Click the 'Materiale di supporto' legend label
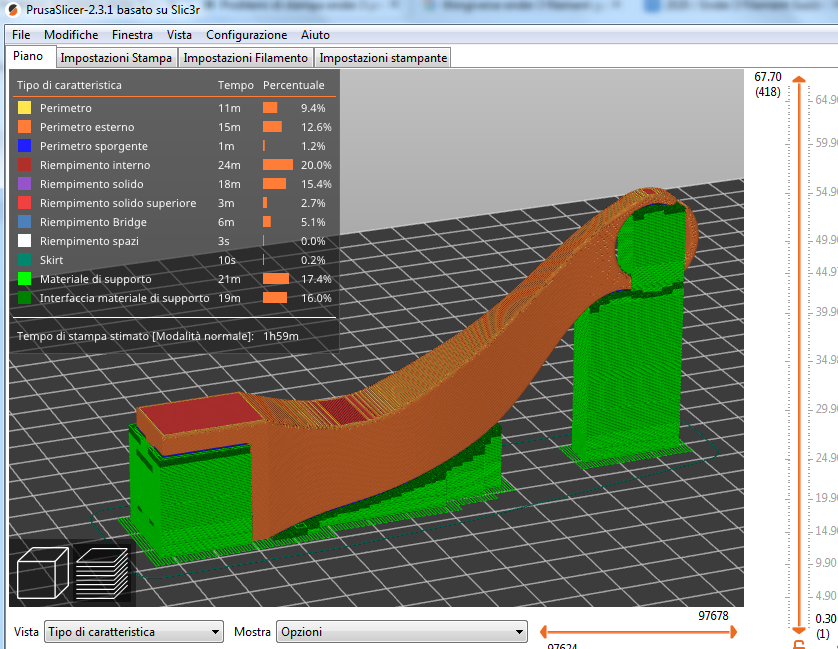 [x=96, y=279]
